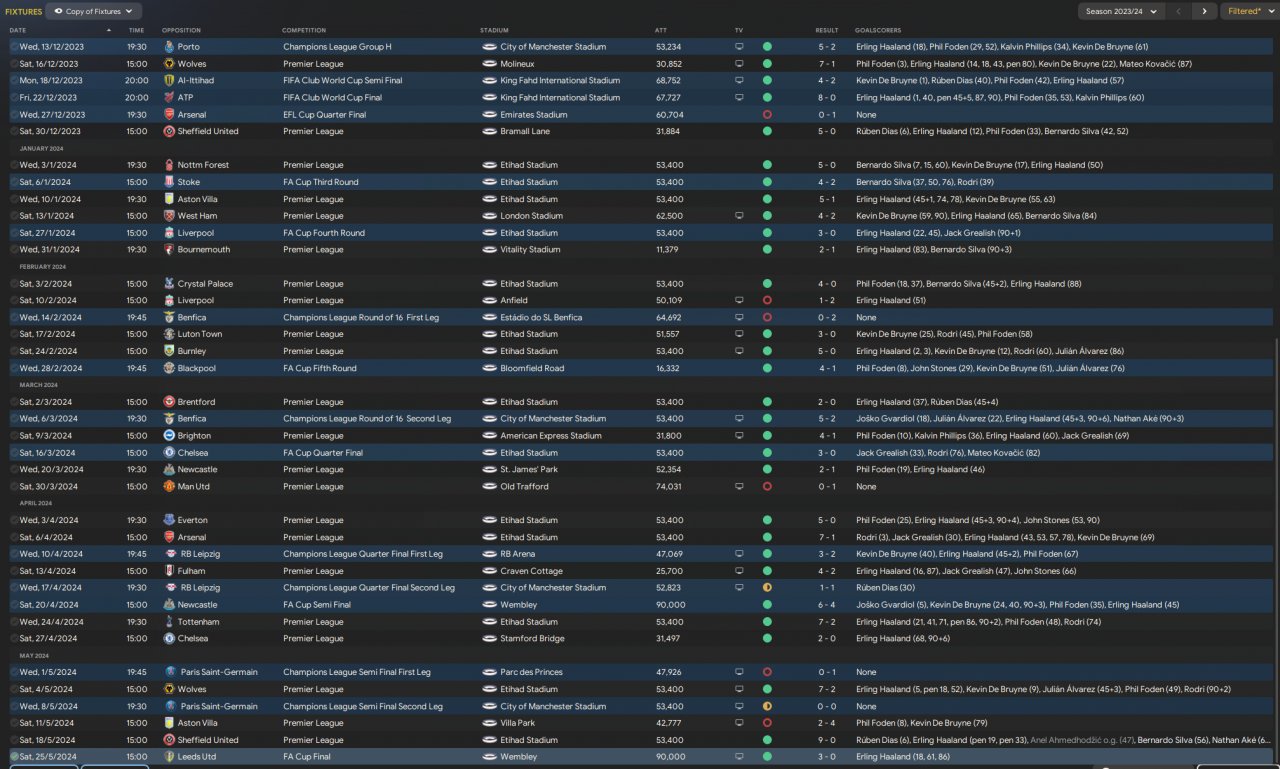This screenshot has width=1280, height=769.
Task: Click the 74,031 attendance value
Action: pyautogui.click(x=669, y=487)
